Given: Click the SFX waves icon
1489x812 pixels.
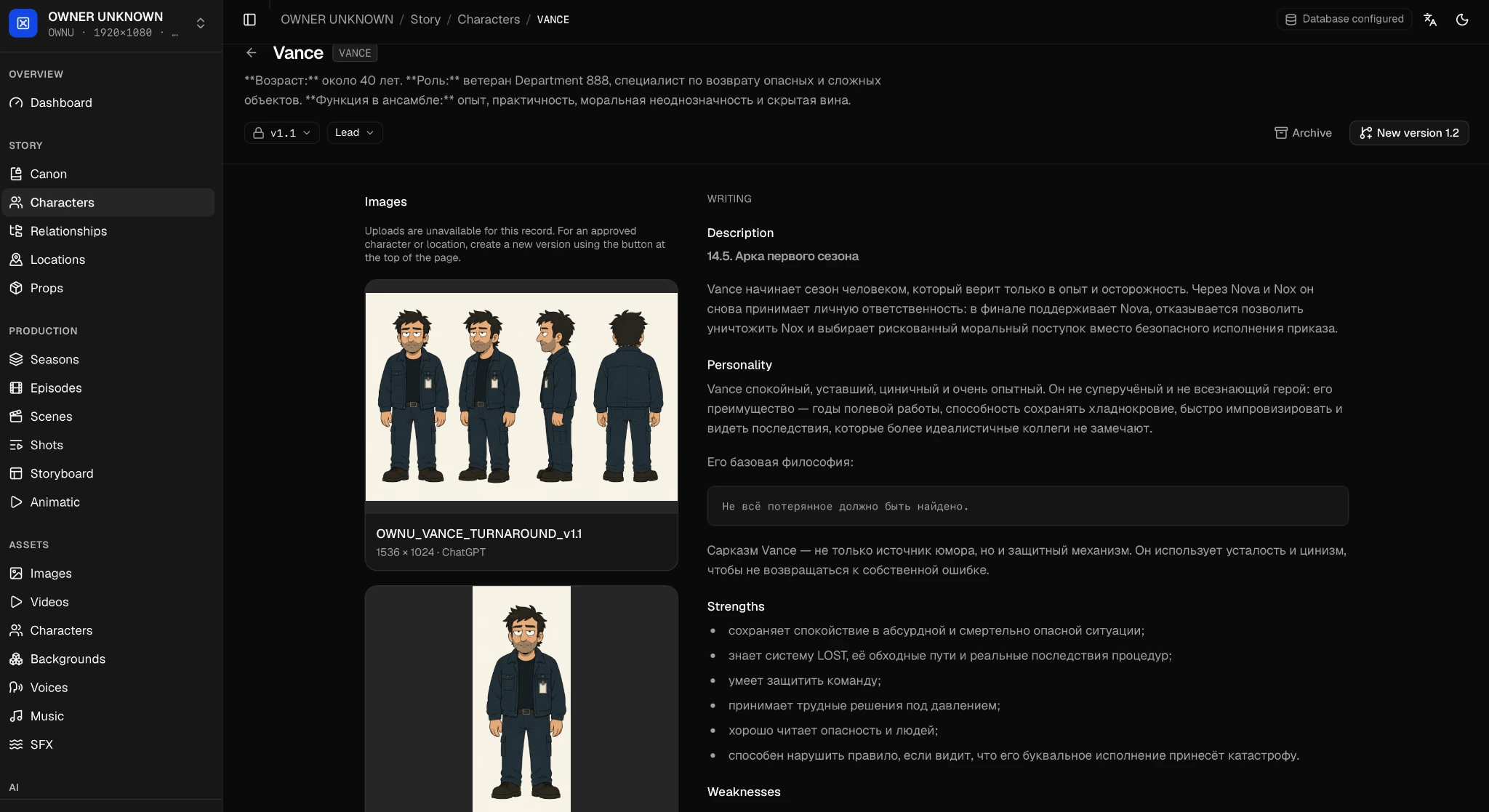Looking at the screenshot, I should pyautogui.click(x=16, y=744).
